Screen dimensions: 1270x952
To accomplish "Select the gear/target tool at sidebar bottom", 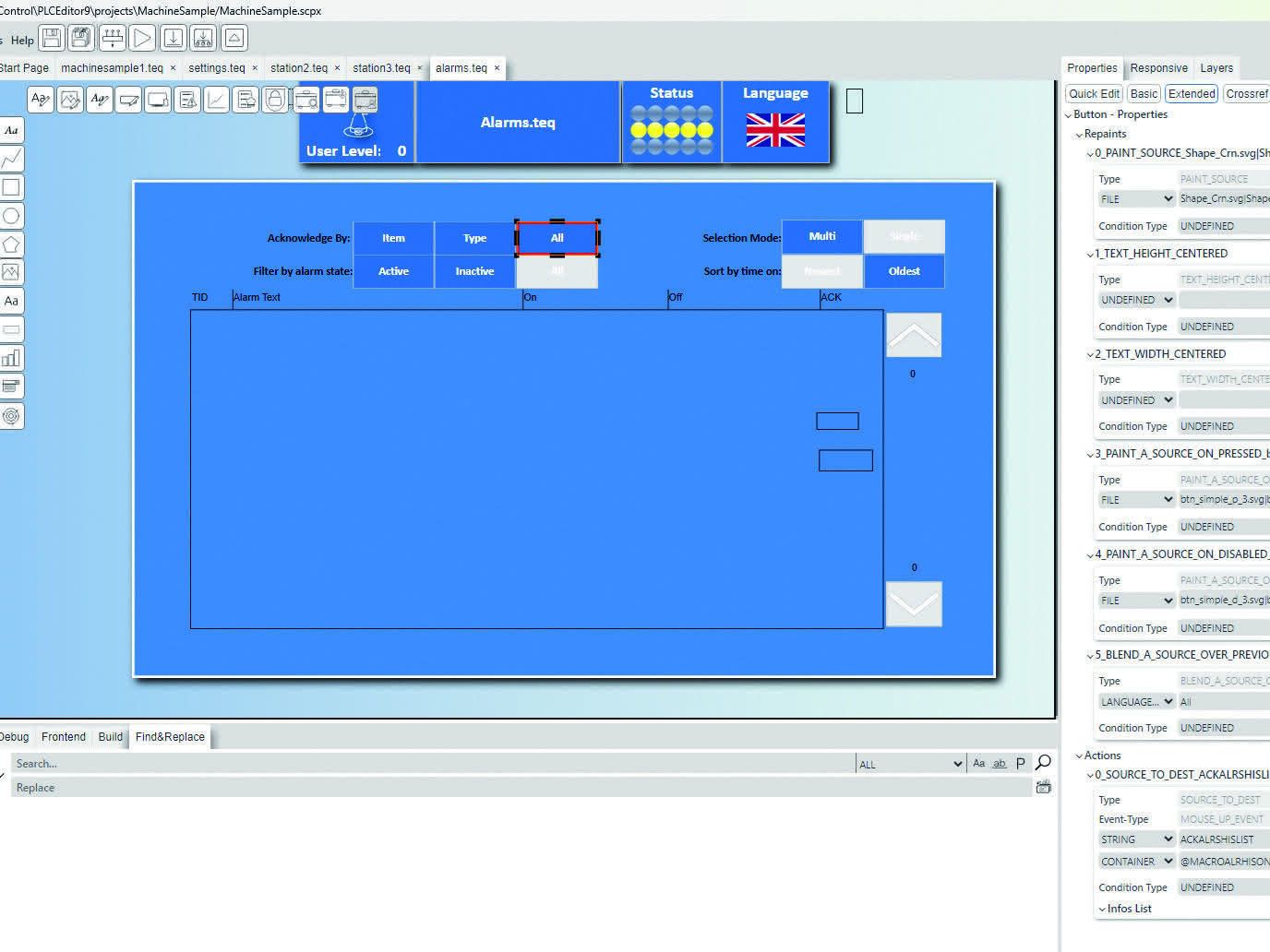I will 11,416.
